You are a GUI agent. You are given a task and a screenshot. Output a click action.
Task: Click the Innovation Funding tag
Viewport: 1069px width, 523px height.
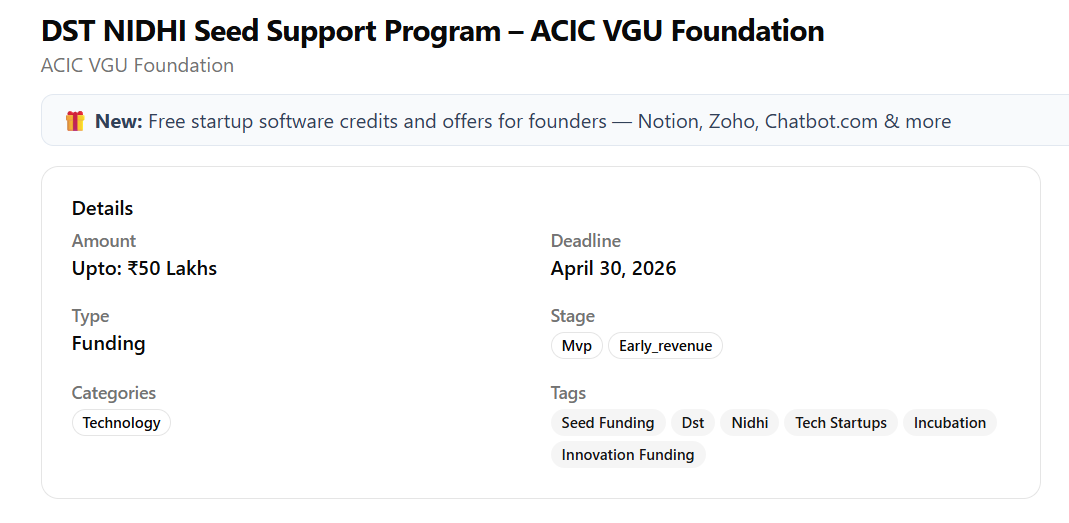pos(627,455)
